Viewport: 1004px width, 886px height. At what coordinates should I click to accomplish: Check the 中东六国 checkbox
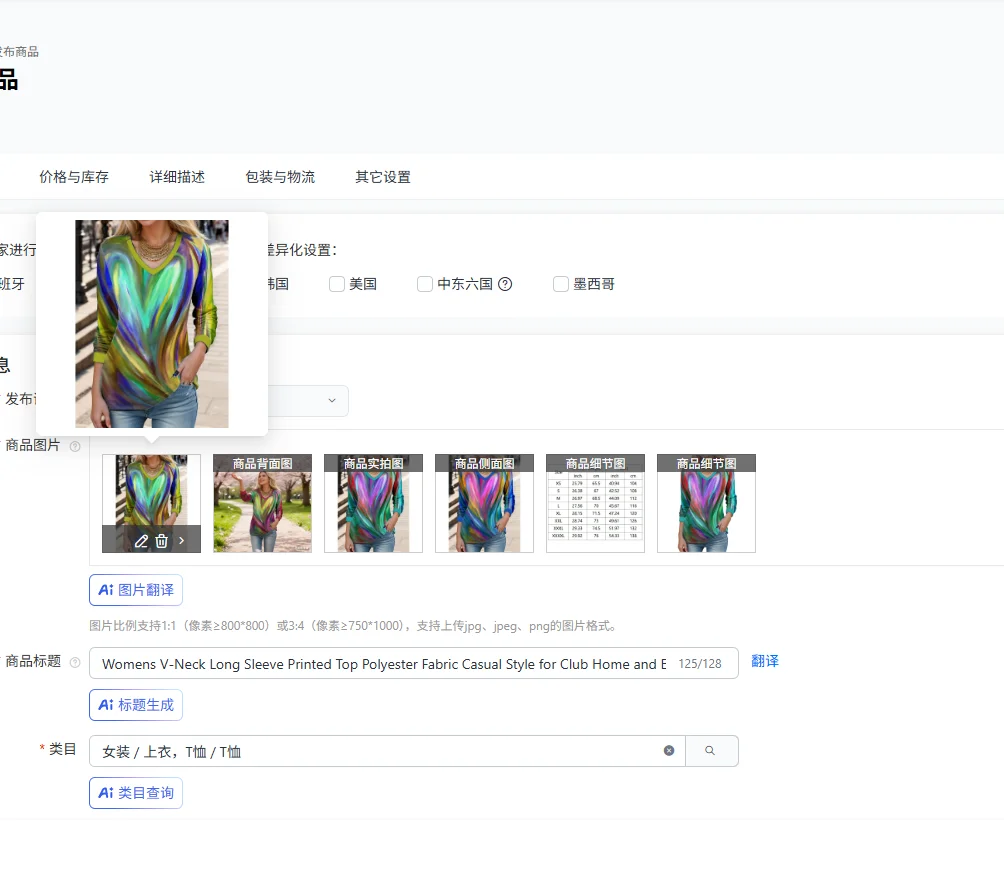click(x=425, y=284)
